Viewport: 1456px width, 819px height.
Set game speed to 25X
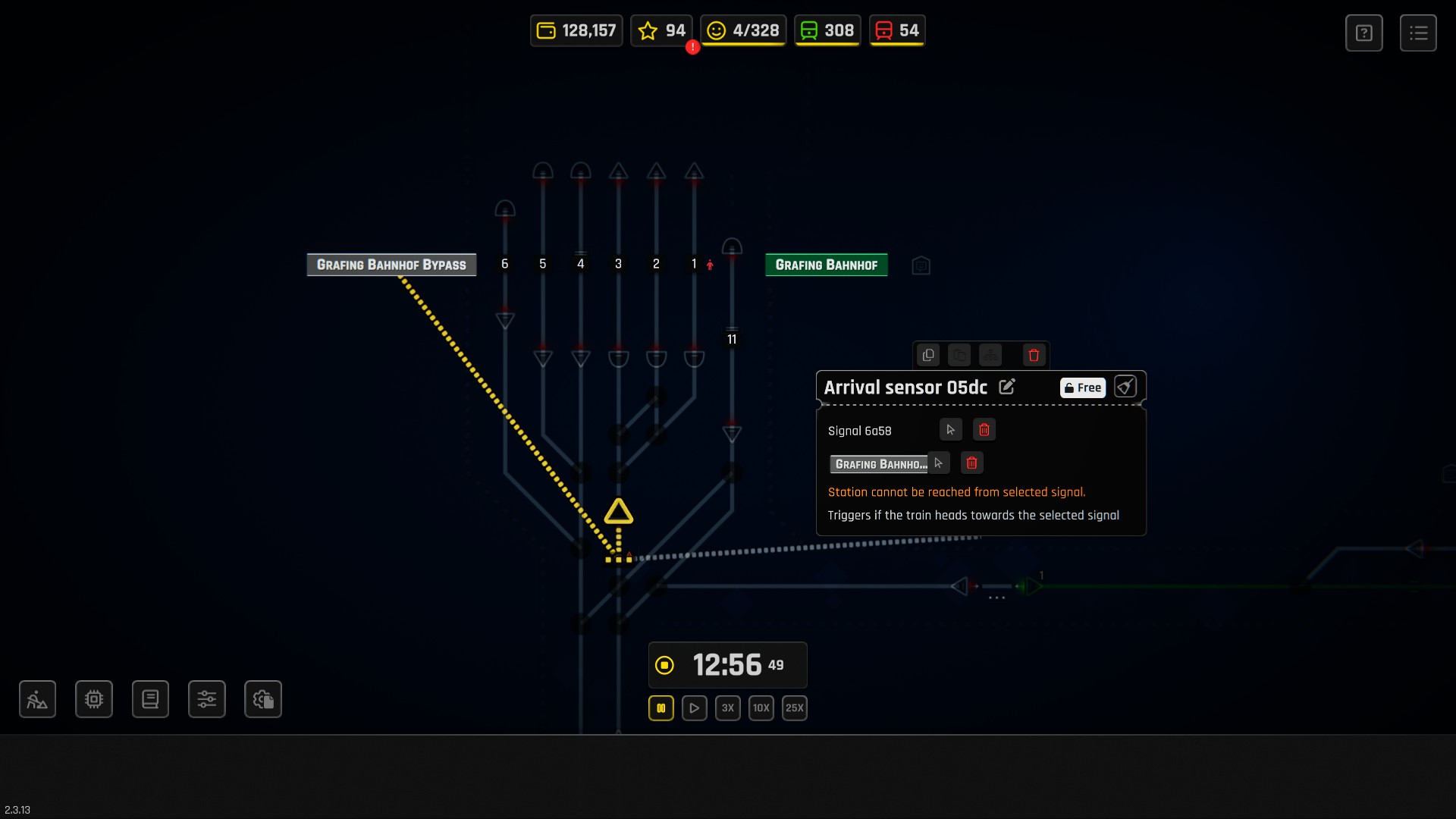[794, 708]
